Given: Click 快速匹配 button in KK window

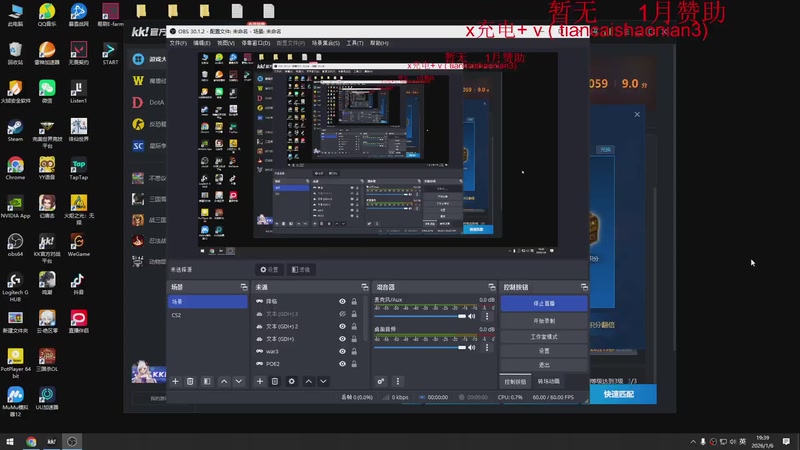Looking at the screenshot, I should 619,394.
